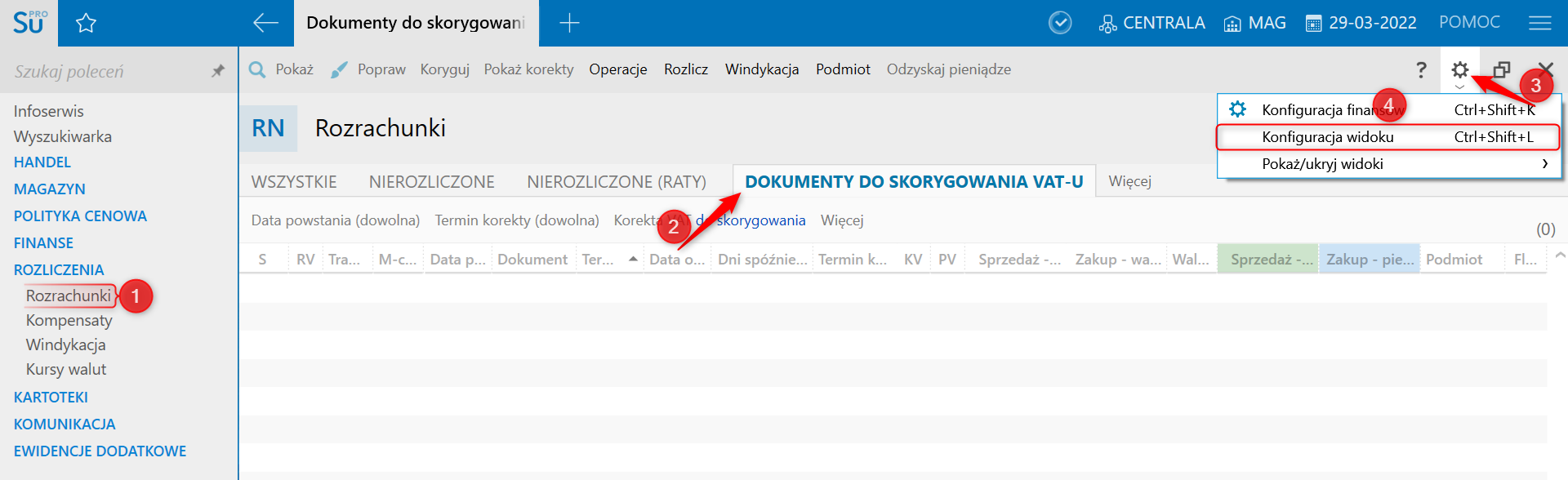Click the Wal... column header

pyautogui.click(x=1191, y=260)
